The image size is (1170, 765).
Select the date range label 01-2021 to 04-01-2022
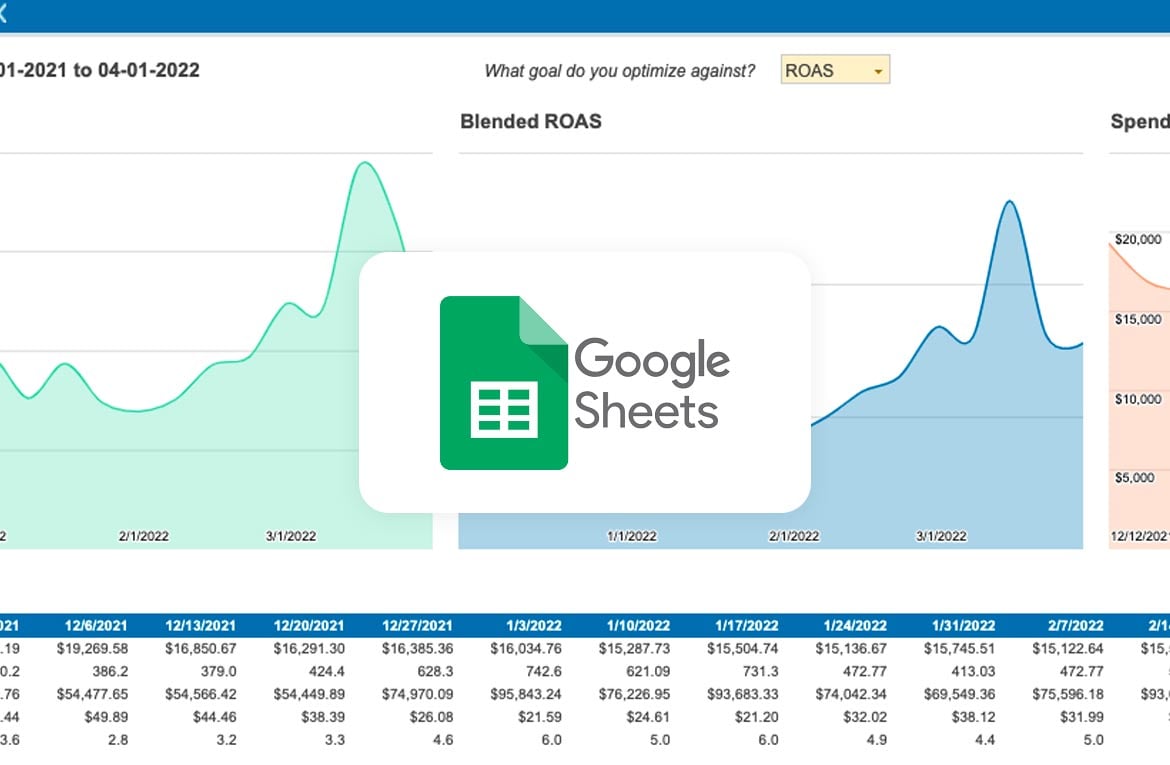pos(100,71)
